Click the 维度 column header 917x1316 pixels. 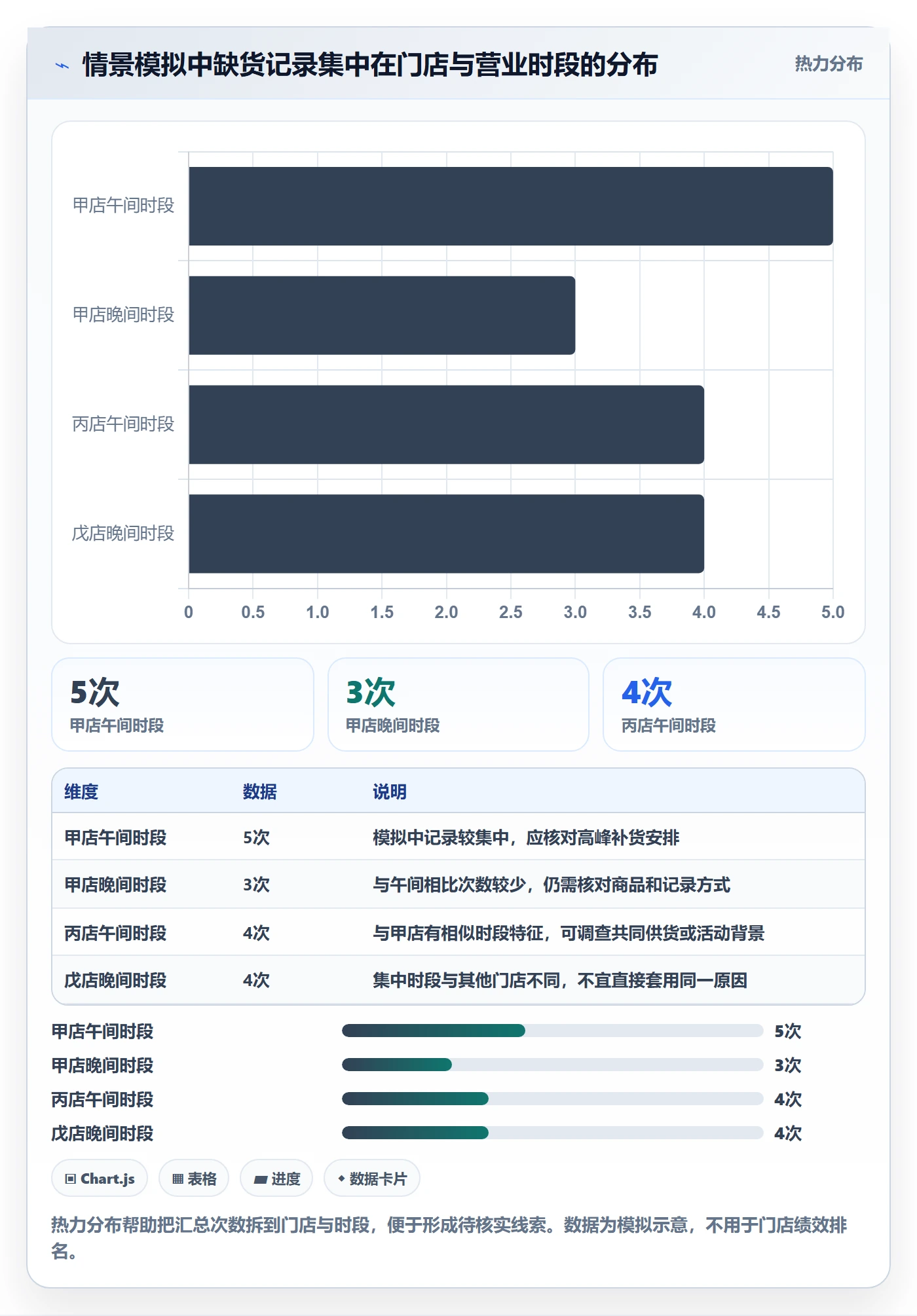pos(81,792)
